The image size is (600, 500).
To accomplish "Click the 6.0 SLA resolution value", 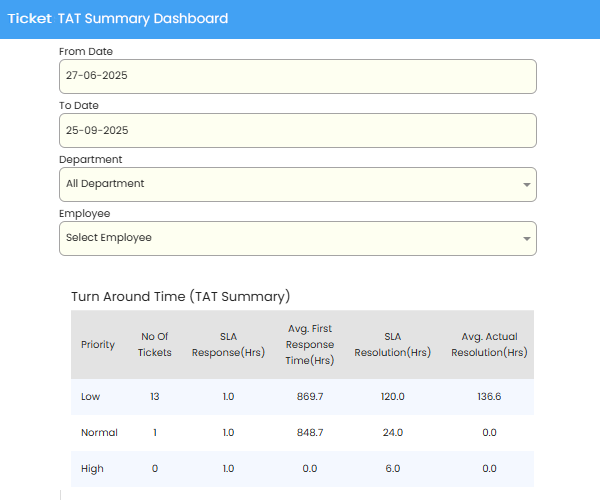I will [x=393, y=469].
